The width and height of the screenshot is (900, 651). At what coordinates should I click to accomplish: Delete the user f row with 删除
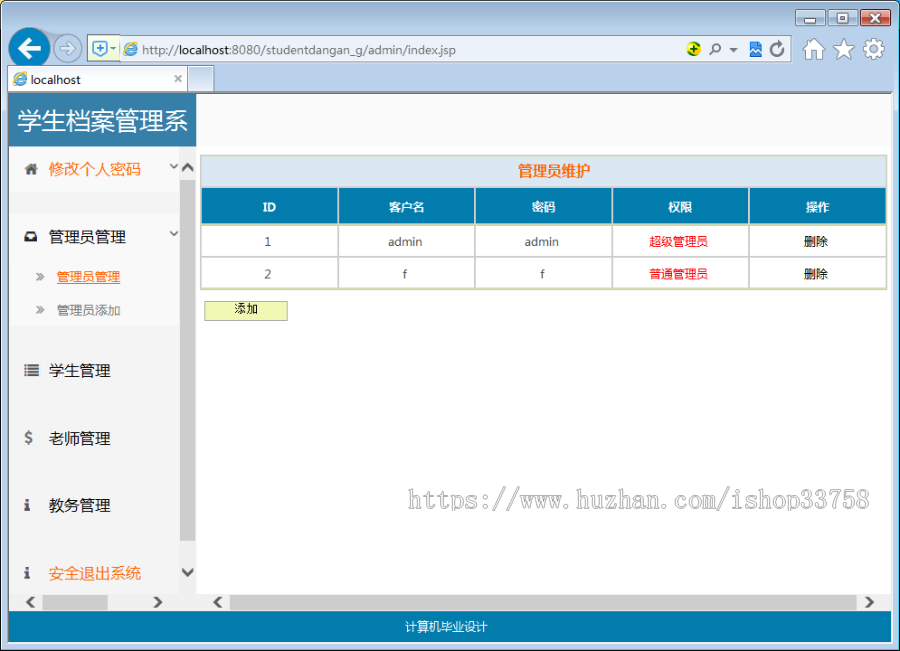point(816,274)
